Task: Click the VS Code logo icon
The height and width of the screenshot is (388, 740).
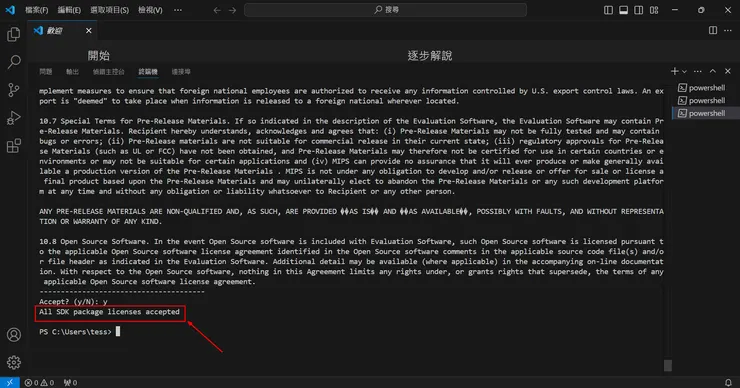Action: tap(10, 9)
